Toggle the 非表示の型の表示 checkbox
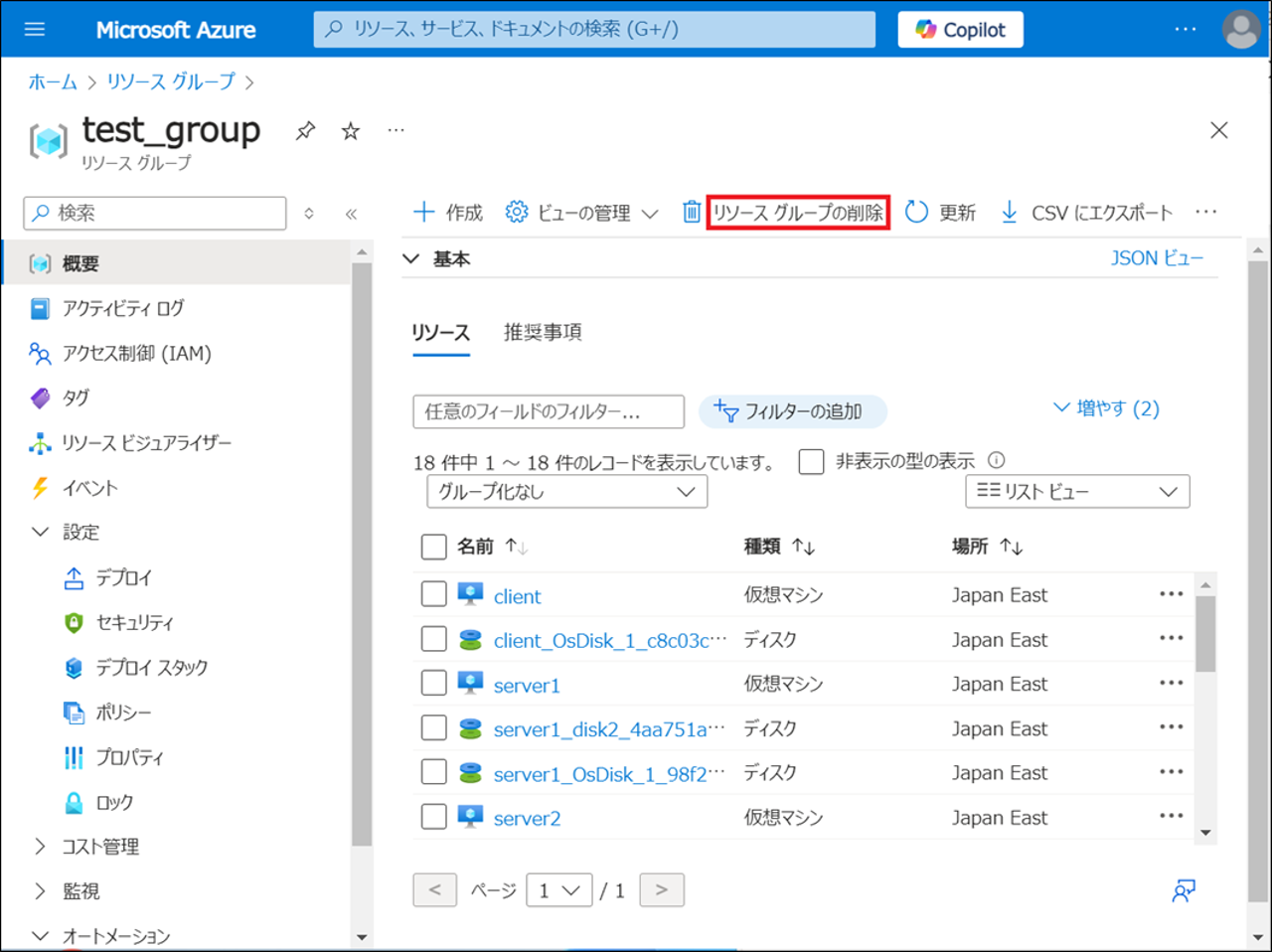This screenshot has width=1272, height=952. pyautogui.click(x=812, y=462)
